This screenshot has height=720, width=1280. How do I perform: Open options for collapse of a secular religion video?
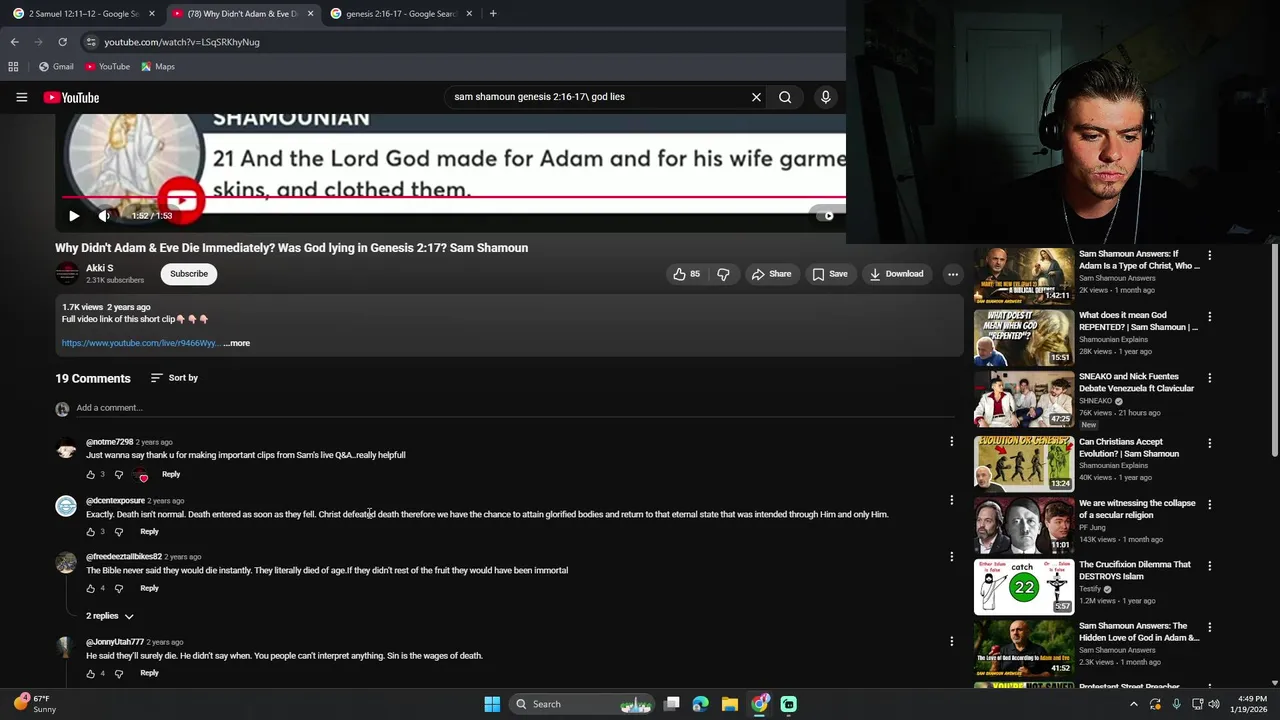[1209, 504]
